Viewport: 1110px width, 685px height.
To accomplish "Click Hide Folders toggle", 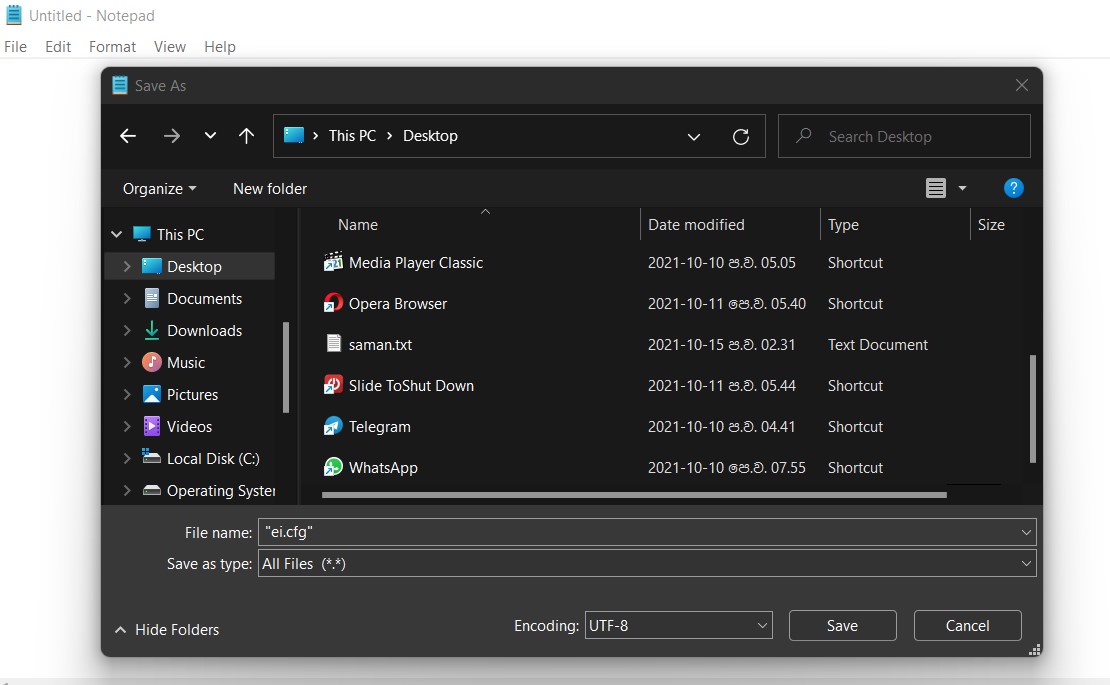I will (x=167, y=630).
